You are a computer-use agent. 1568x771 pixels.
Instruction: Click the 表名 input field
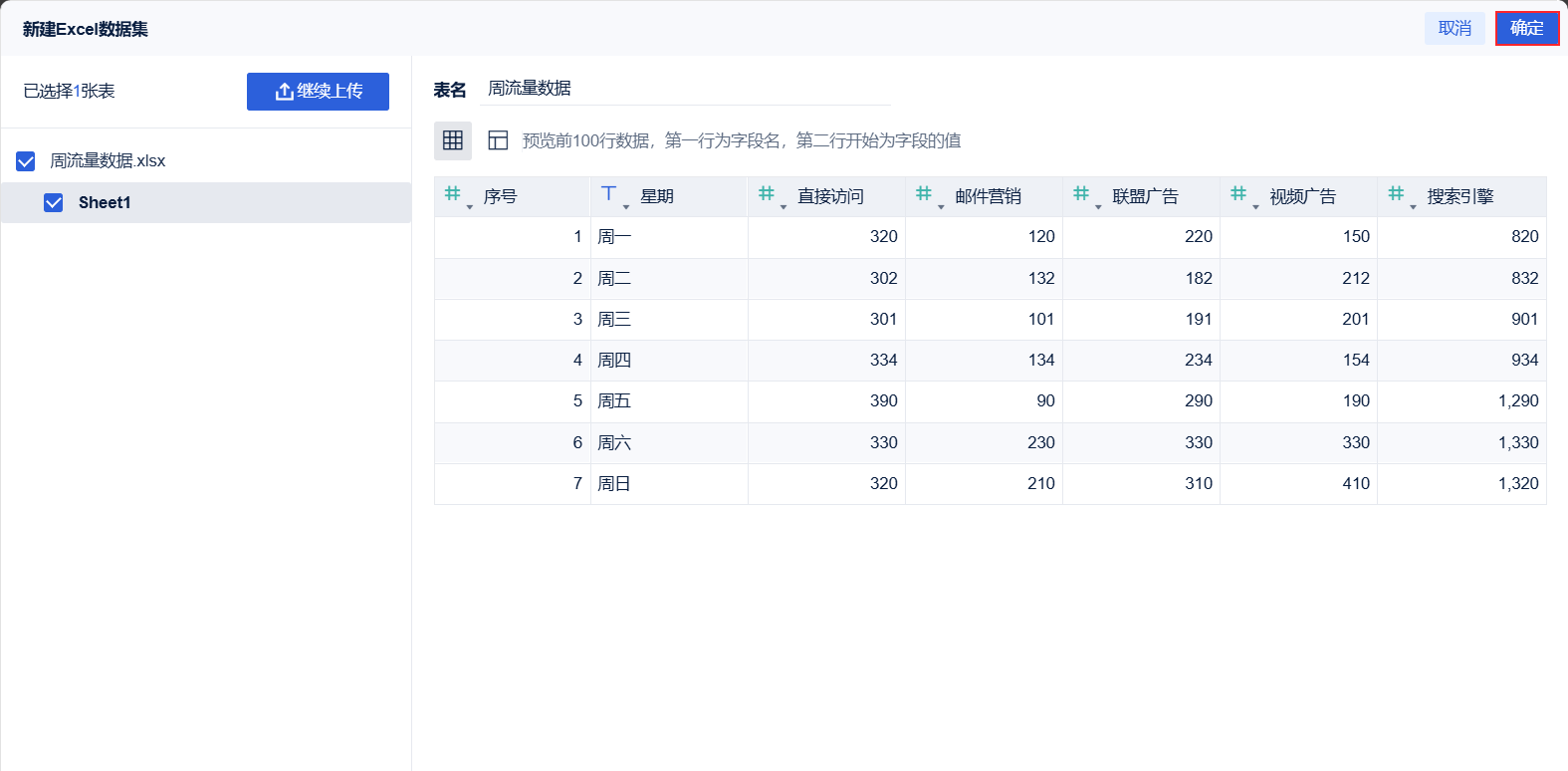click(x=685, y=89)
